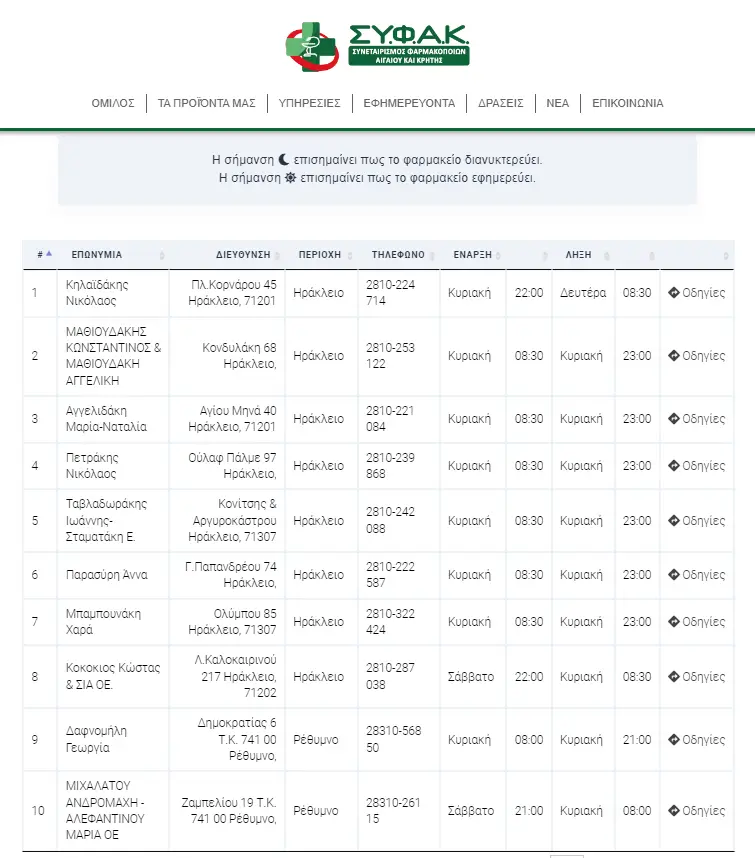Image resolution: width=755 pixels, height=858 pixels.
Task: Sort table by ΠΕΡΙΟΧΗ column
Action: [322, 254]
